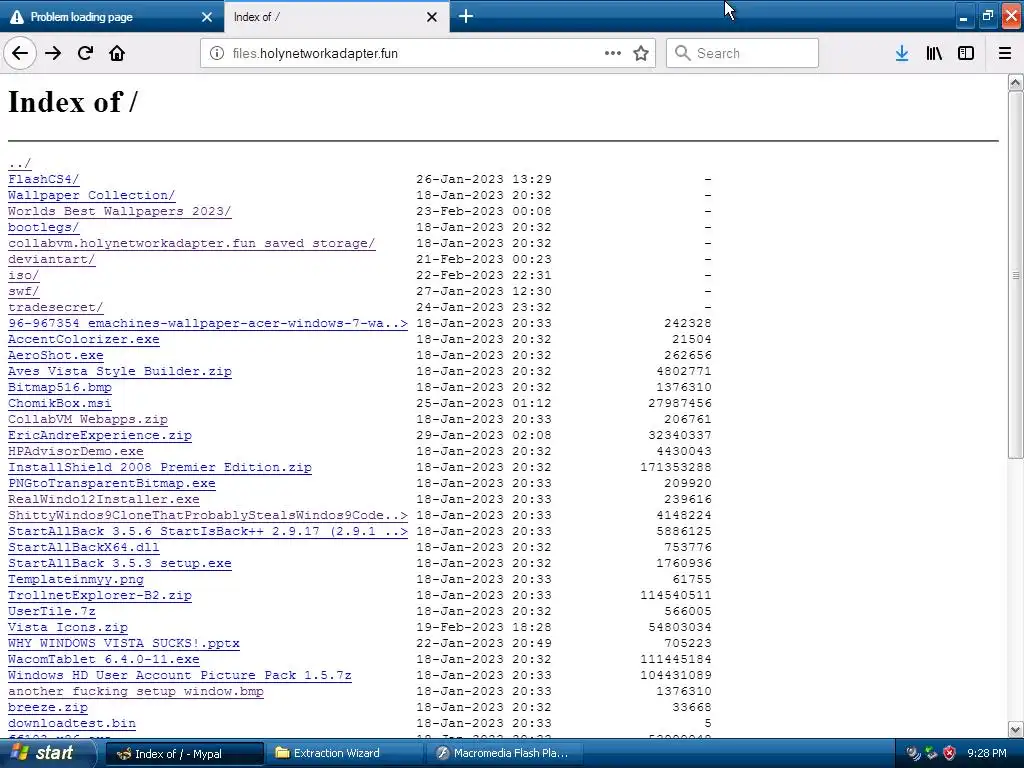Click the scrollbar down arrow
1024x768 pixels.
(x=1016, y=729)
